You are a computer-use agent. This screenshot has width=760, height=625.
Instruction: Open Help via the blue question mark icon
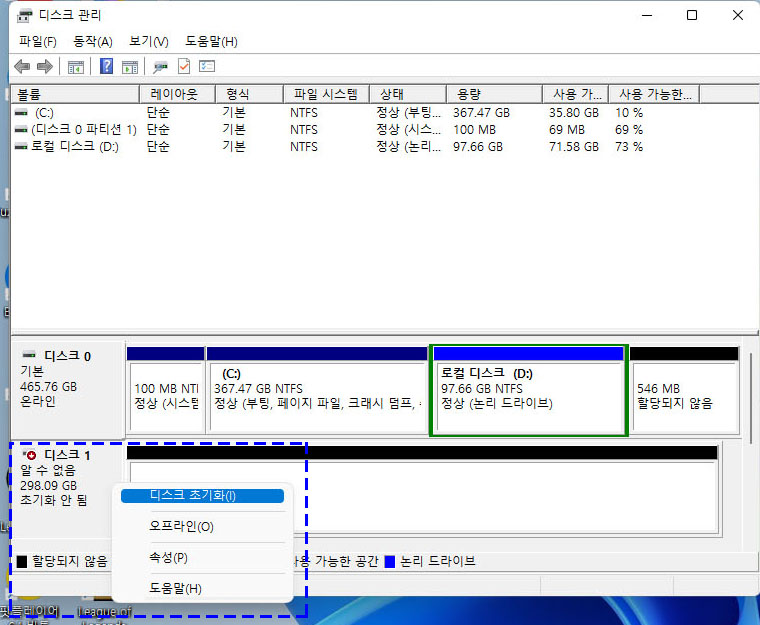pos(107,66)
